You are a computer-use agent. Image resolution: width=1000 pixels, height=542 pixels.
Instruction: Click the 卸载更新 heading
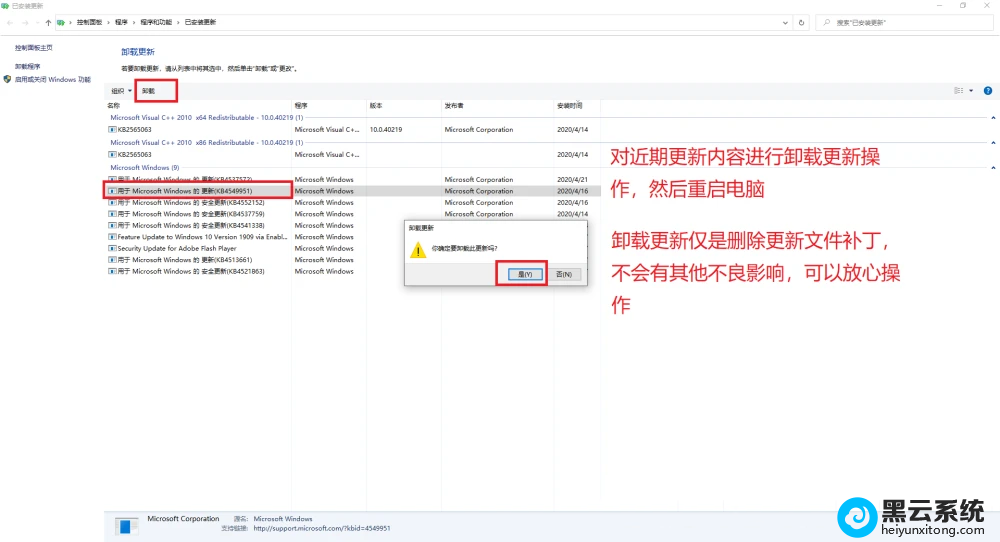(138, 52)
